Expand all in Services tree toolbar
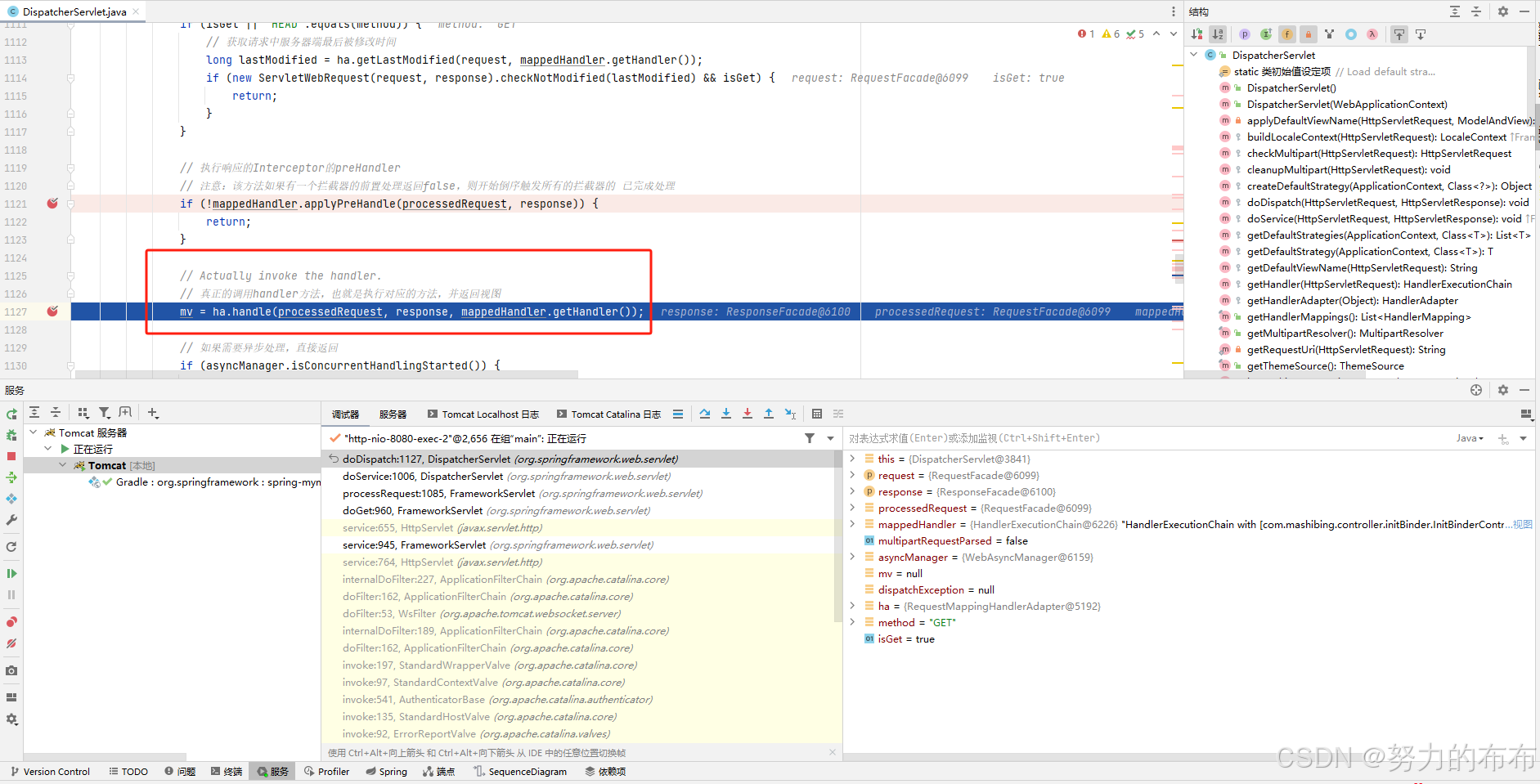Viewport: 1540px width, 784px height. tap(34, 413)
